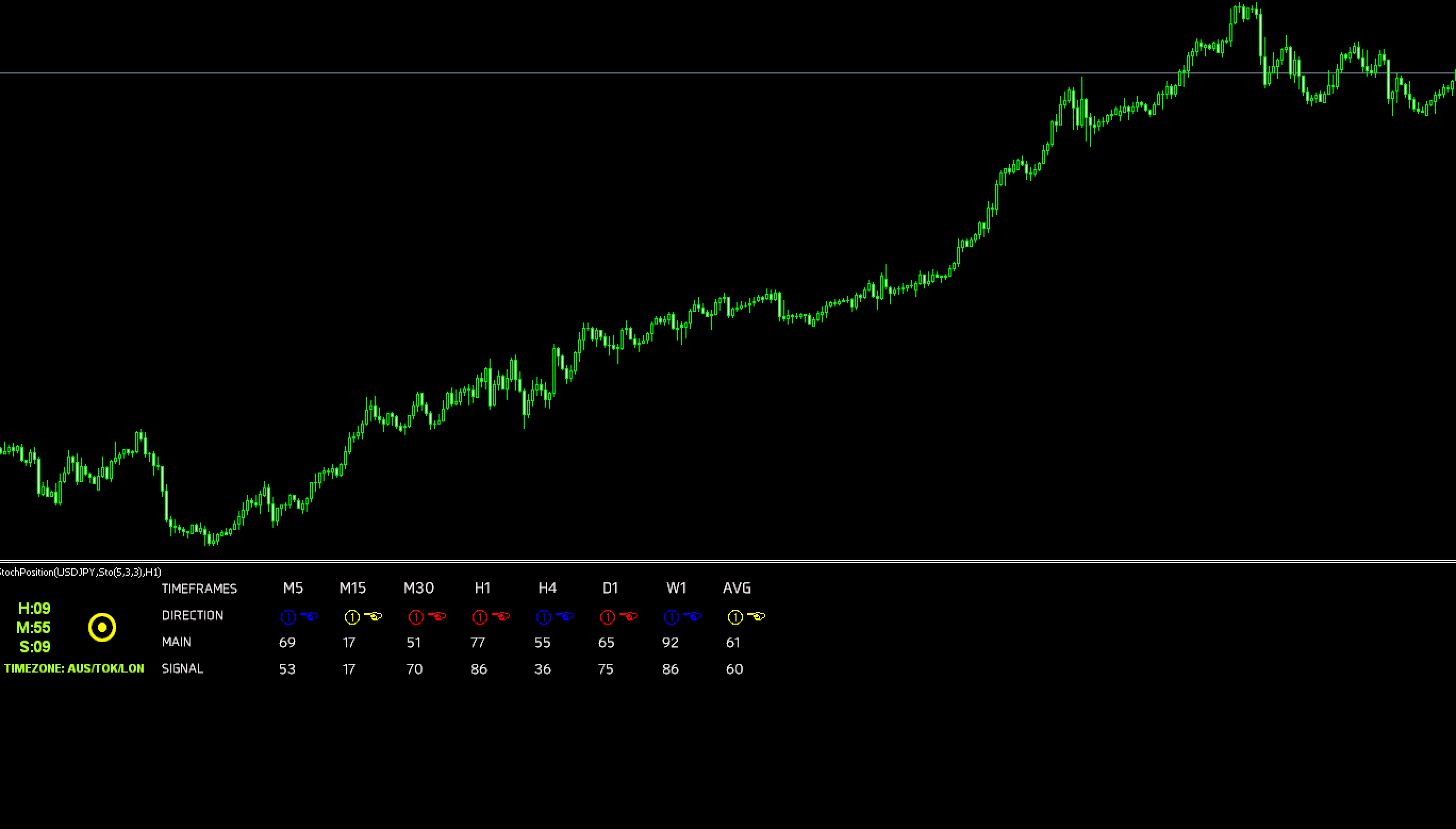Select the M5 timeframe header
The height and width of the screenshot is (829, 1456).
point(293,588)
